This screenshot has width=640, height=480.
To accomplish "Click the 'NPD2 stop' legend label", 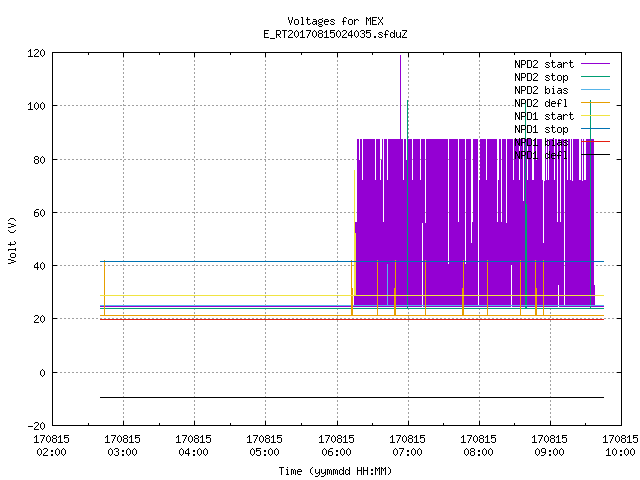I will pyautogui.click(x=541, y=77).
